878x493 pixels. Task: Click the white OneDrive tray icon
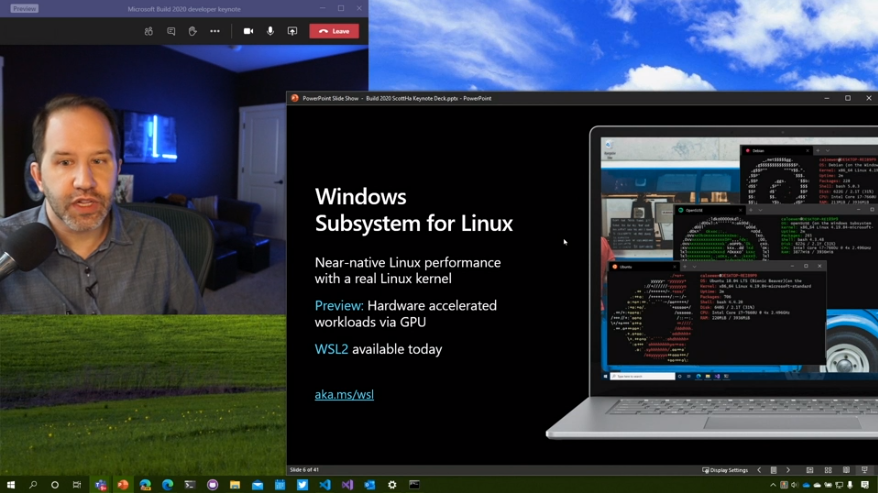[817, 485]
